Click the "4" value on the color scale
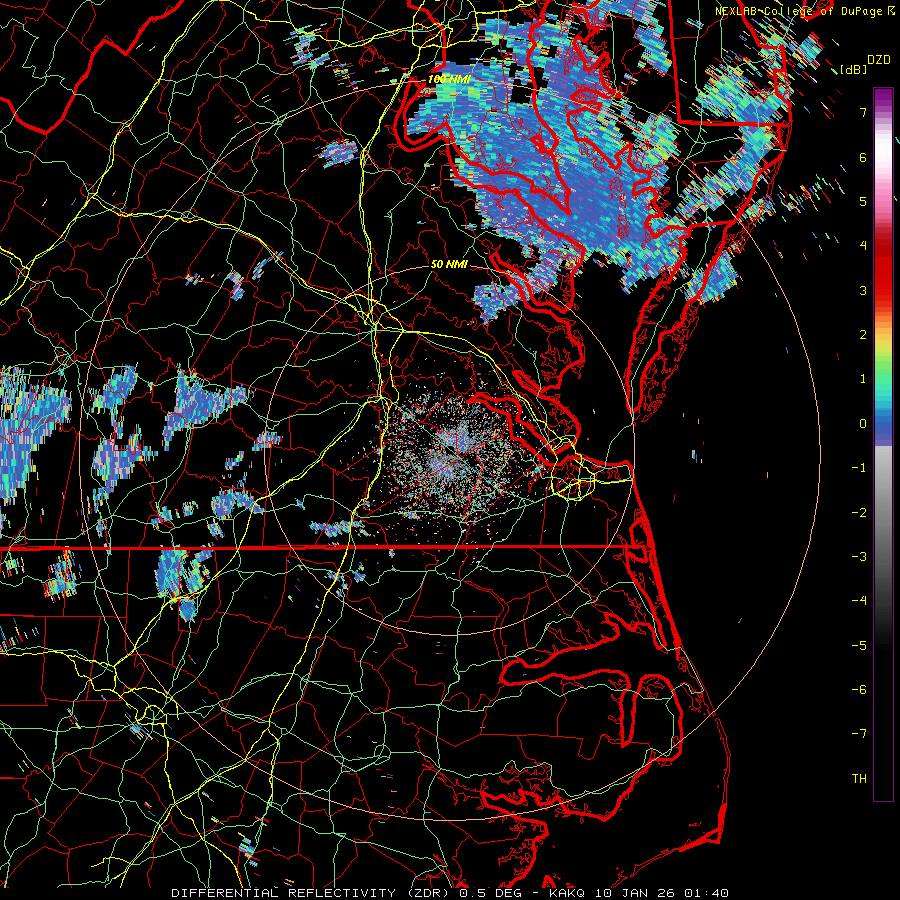The width and height of the screenshot is (900, 900). click(x=863, y=246)
